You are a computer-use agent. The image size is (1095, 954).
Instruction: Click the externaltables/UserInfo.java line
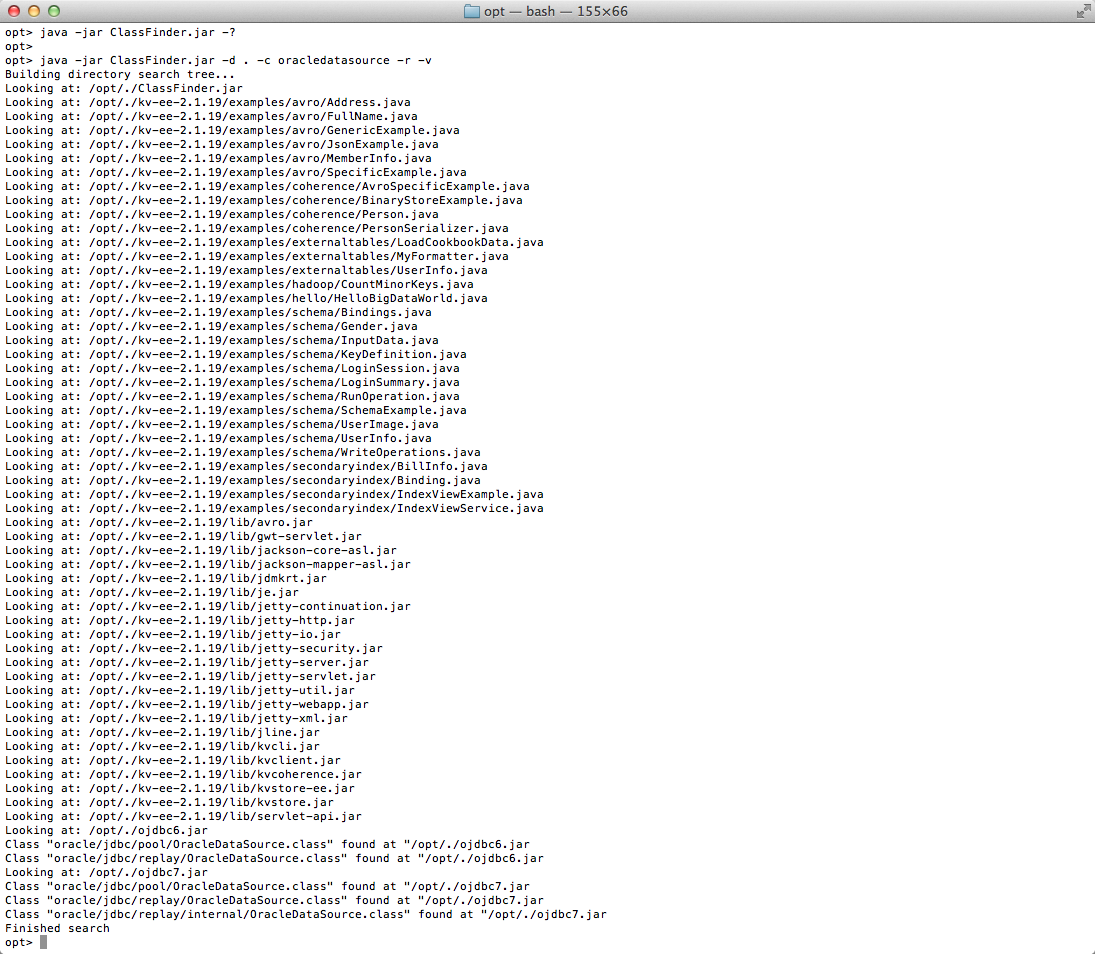click(x=246, y=270)
